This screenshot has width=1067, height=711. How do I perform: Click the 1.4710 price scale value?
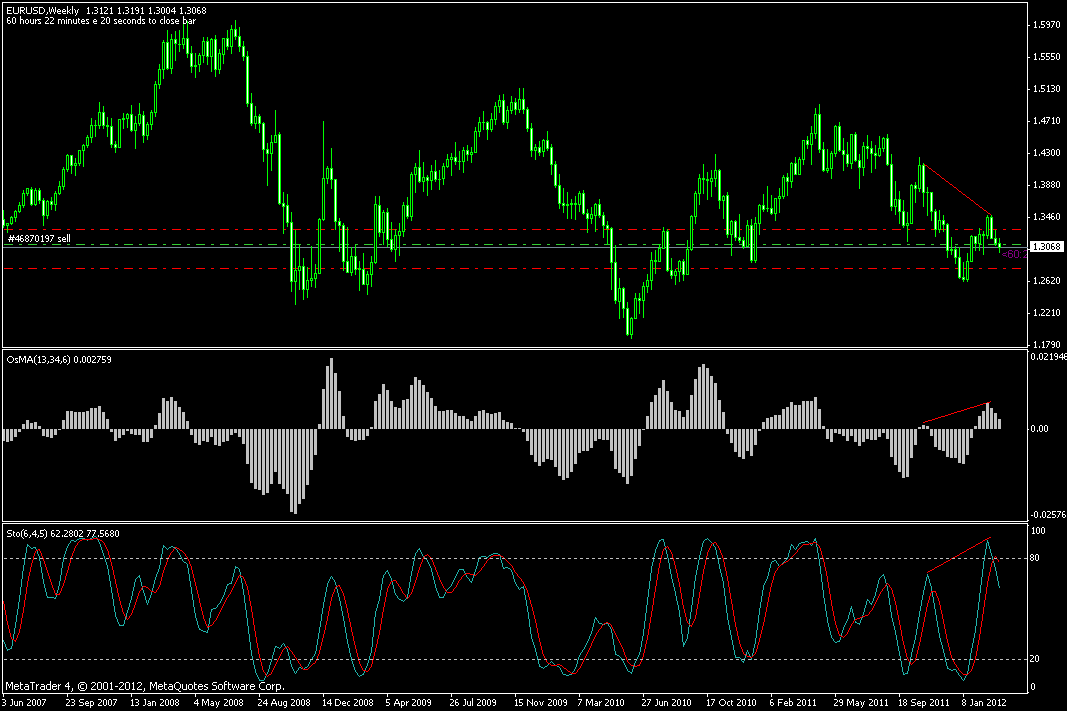tap(1047, 121)
